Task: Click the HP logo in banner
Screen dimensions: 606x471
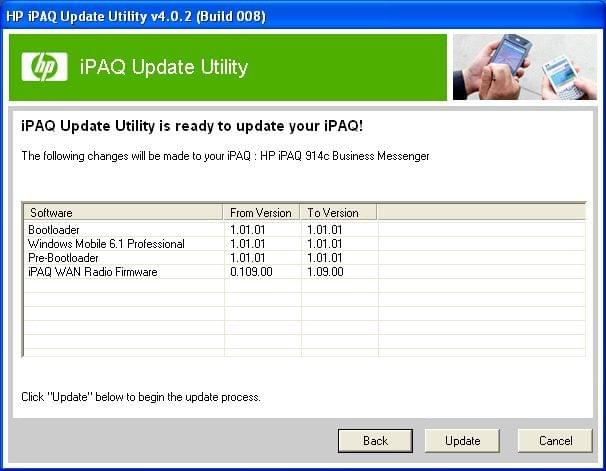Action: pyautogui.click(x=44, y=67)
